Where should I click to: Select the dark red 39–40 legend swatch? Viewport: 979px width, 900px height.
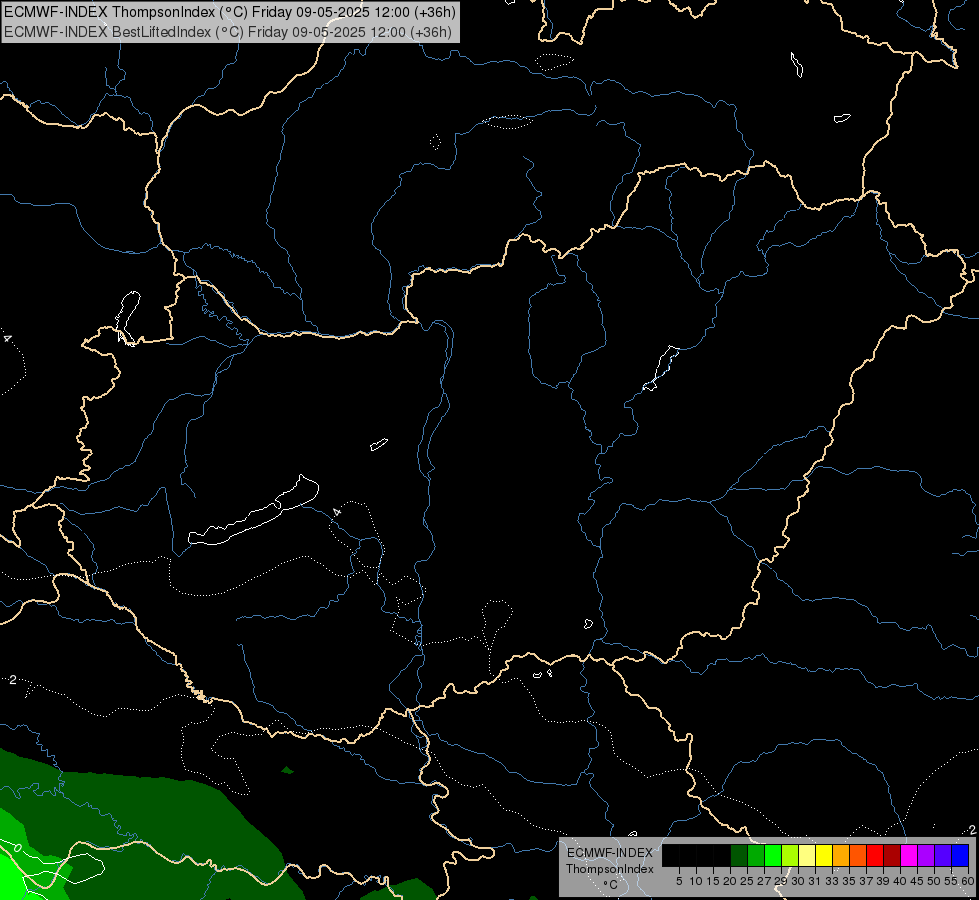click(892, 856)
